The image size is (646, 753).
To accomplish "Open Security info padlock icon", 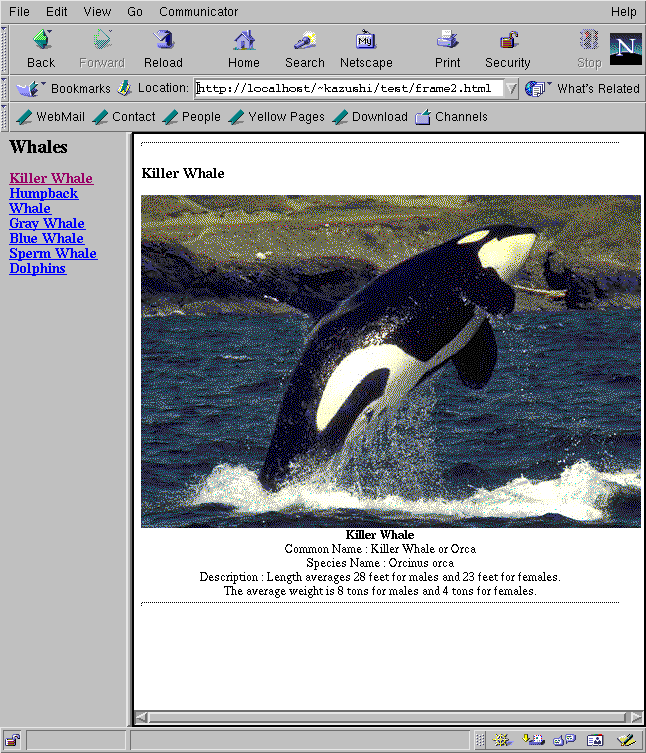I will pos(508,39).
